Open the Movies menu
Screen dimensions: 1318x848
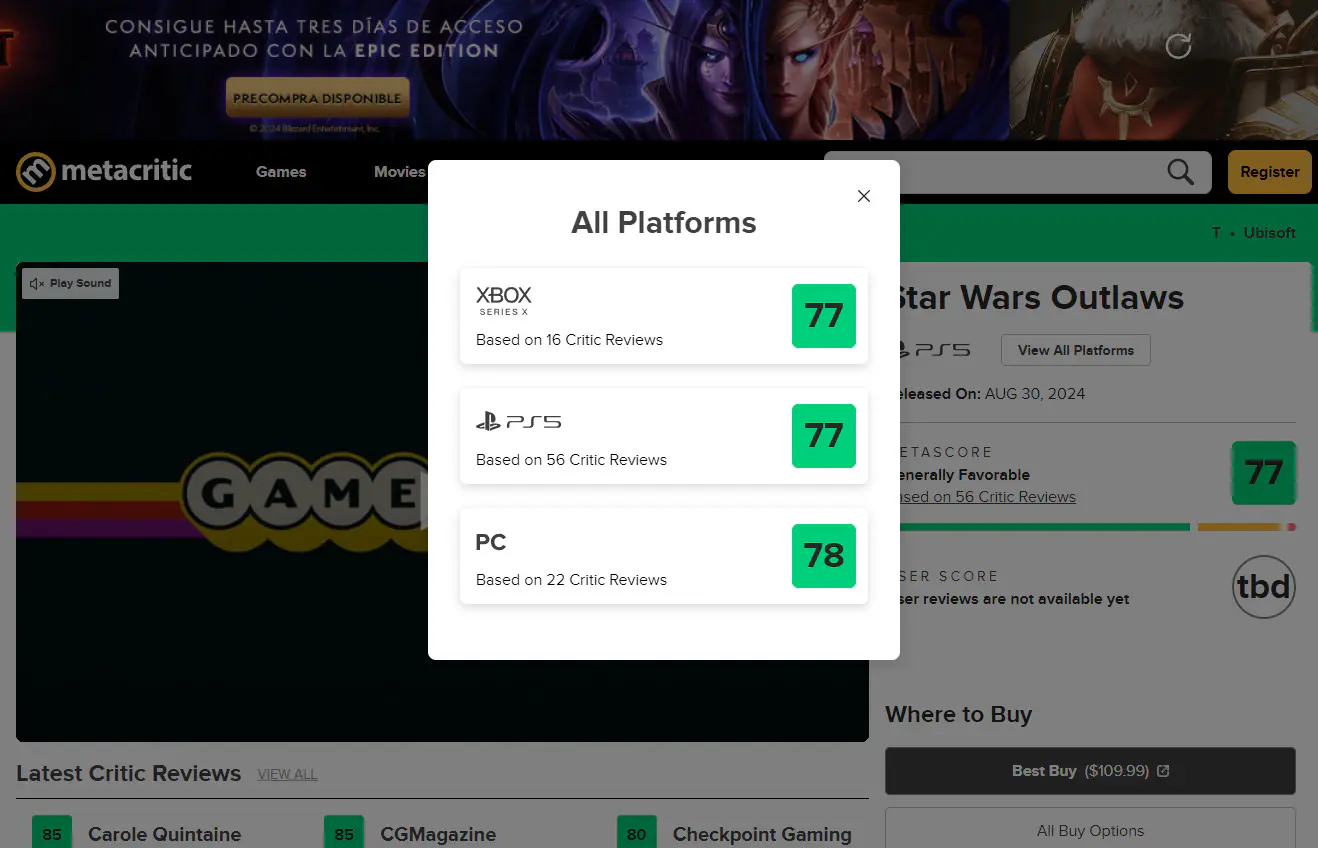pos(399,172)
